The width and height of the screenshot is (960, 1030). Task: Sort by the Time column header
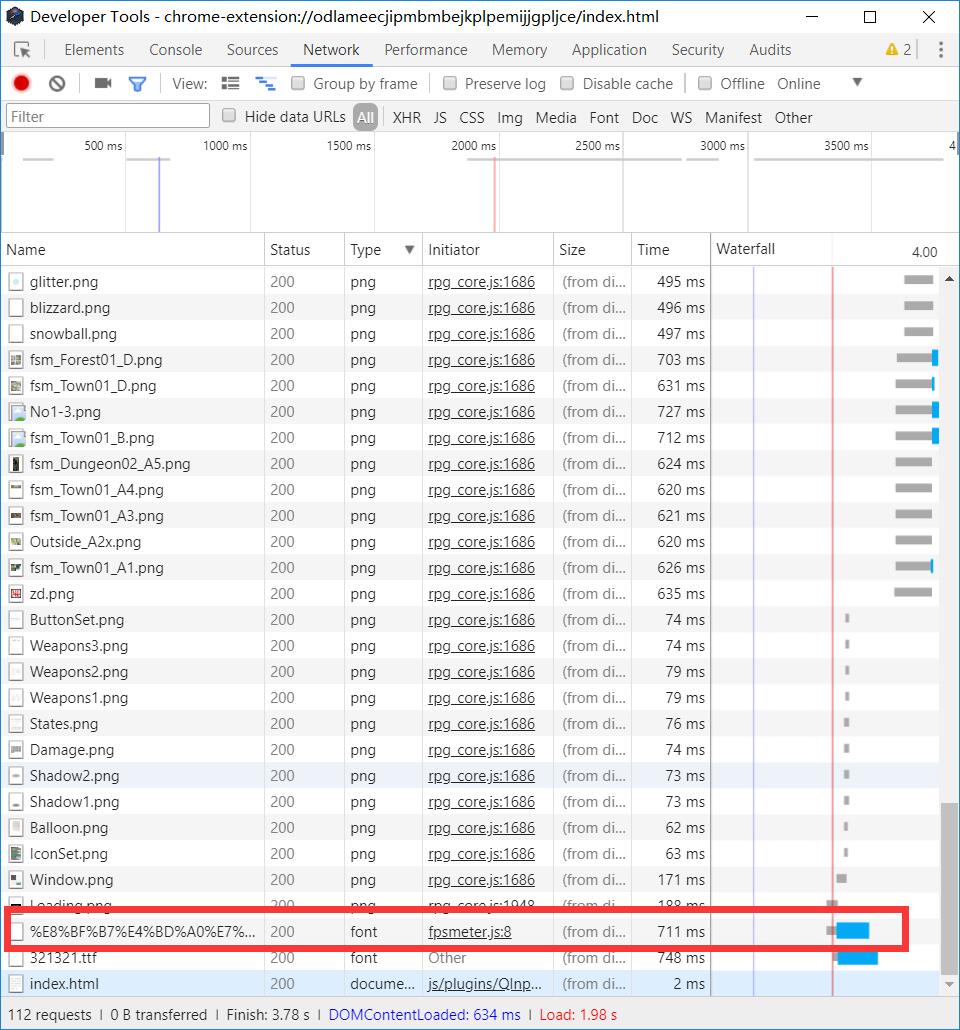670,250
